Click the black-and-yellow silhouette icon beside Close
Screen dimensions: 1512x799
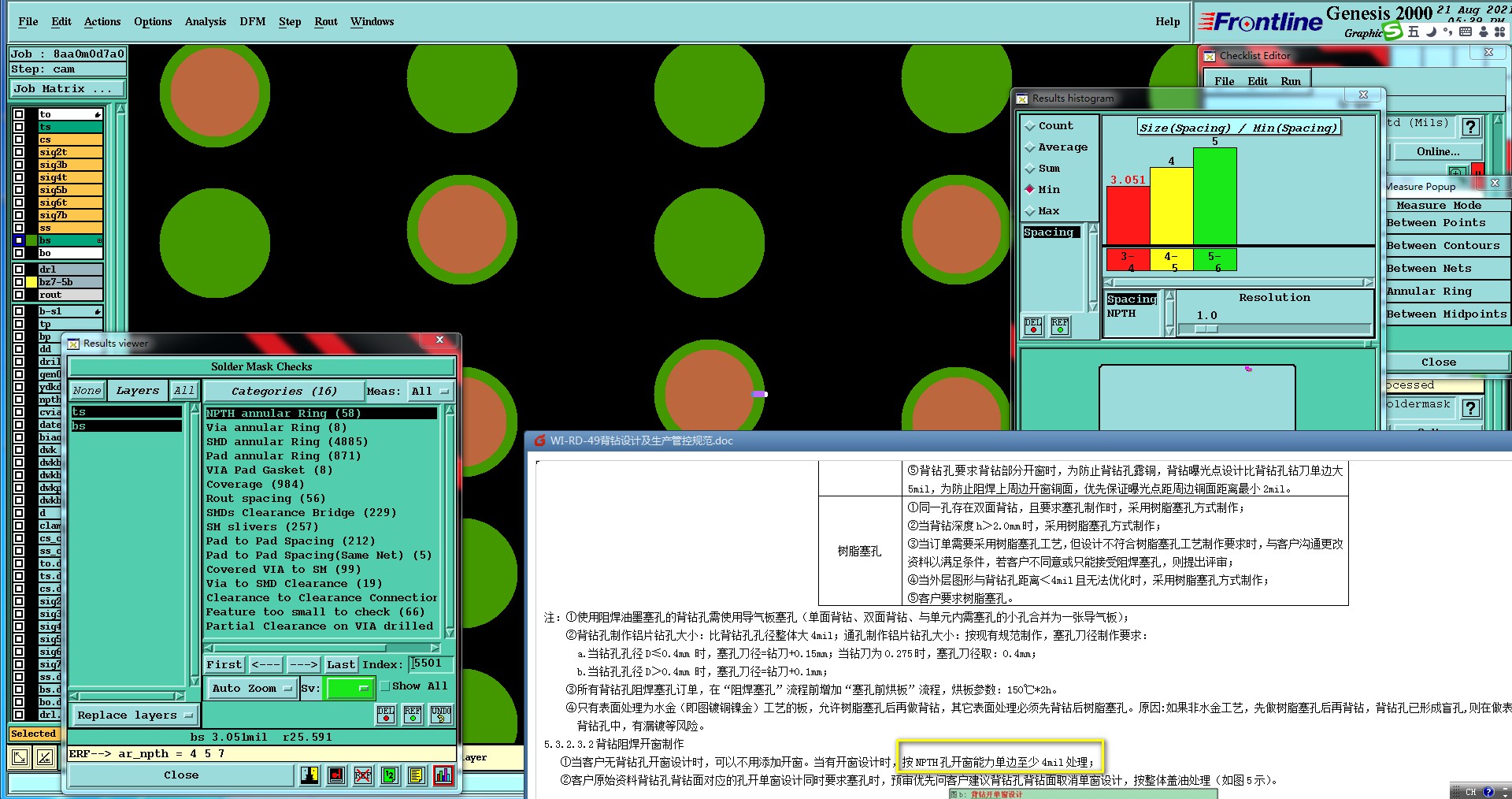point(309,775)
